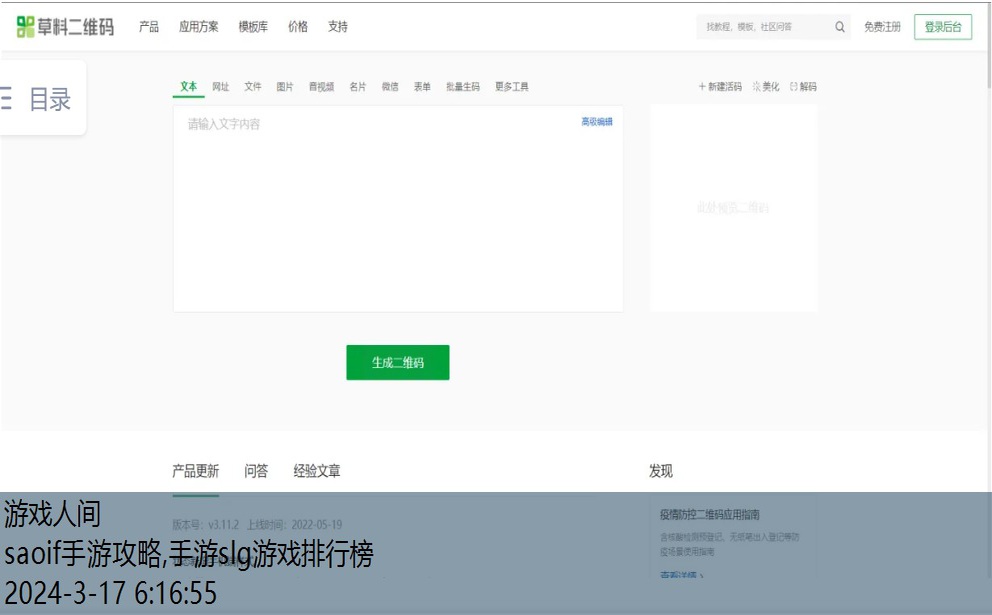
Task: Click the 免费注册 link
Action: click(883, 27)
